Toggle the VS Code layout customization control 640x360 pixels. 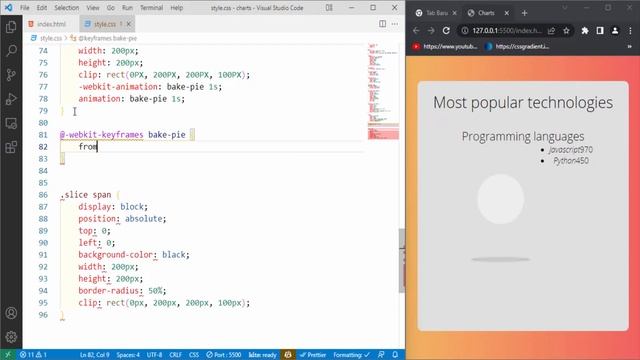[329, 8]
